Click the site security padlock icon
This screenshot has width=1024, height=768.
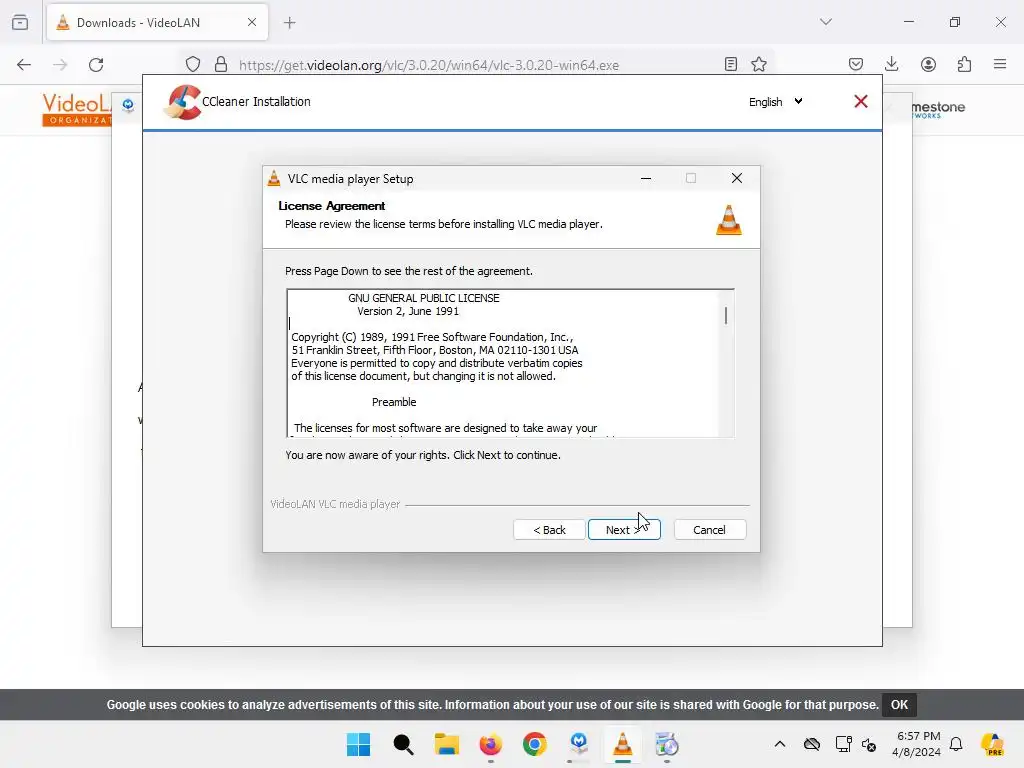[221, 65]
